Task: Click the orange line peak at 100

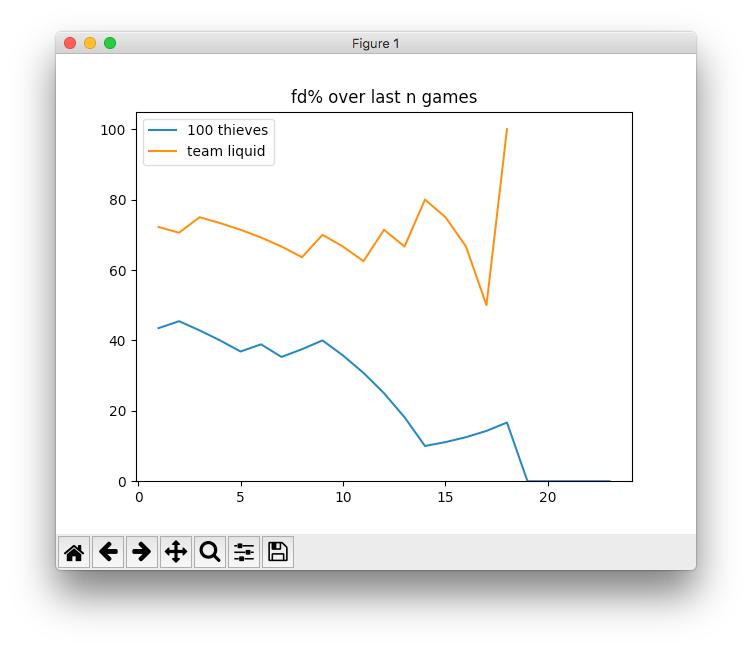Action: pos(507,129)
